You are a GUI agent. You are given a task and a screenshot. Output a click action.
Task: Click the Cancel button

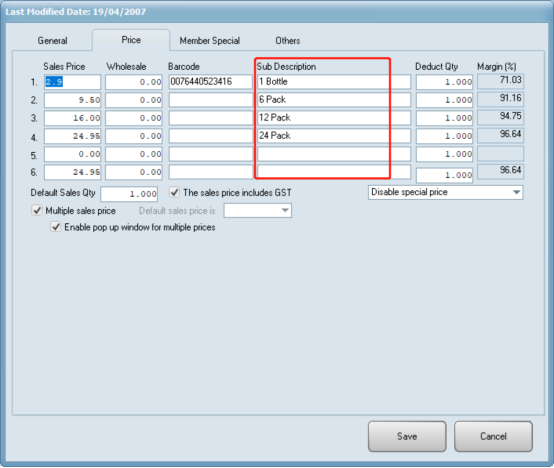[x=493, y=436]
